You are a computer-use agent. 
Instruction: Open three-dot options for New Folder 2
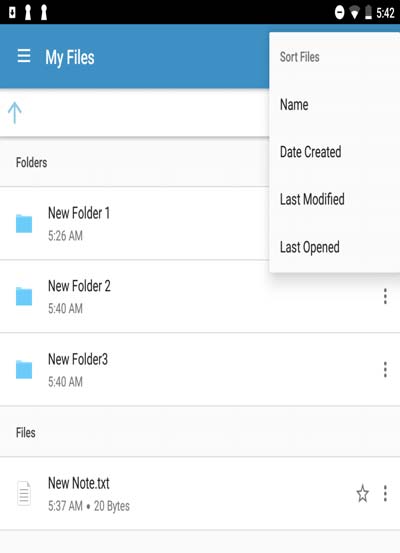(x=385, y=296)
